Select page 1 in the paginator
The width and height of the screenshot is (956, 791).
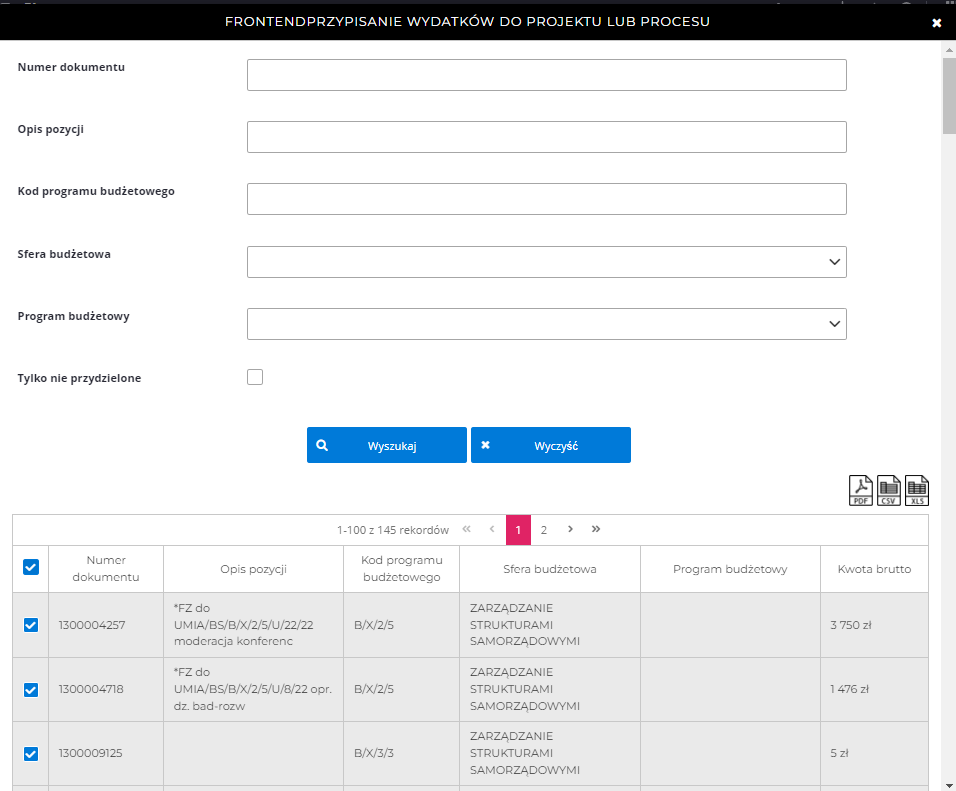tap(518, 530)
